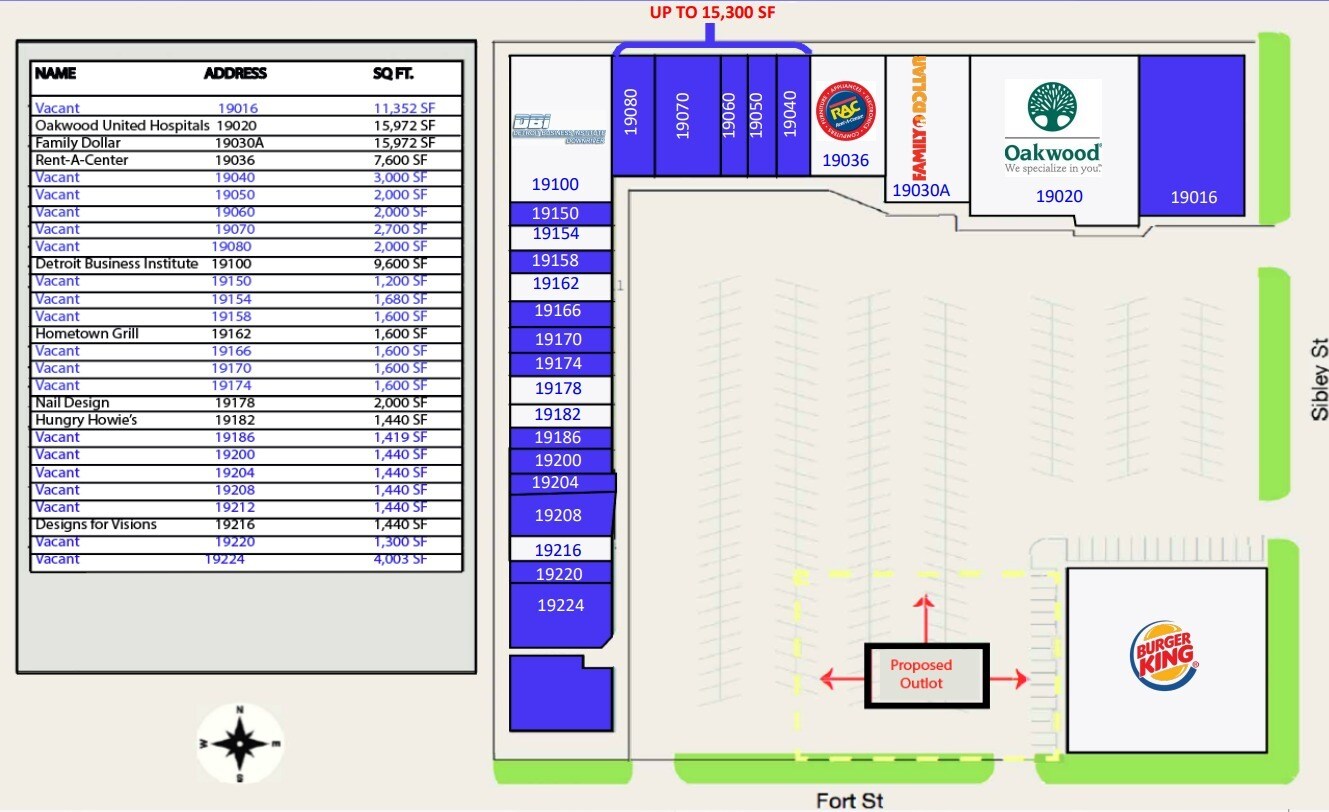This screenshot has width=1329, height=812.
Task: Select unit 19200 on the plan
Action: (x=560, y=461)
